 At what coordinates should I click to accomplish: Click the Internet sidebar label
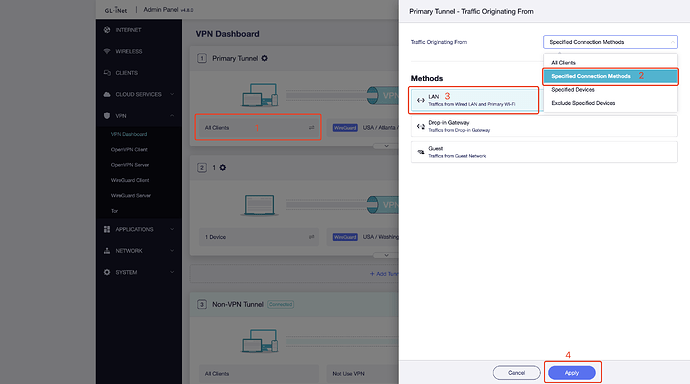(x=128, y=30)
